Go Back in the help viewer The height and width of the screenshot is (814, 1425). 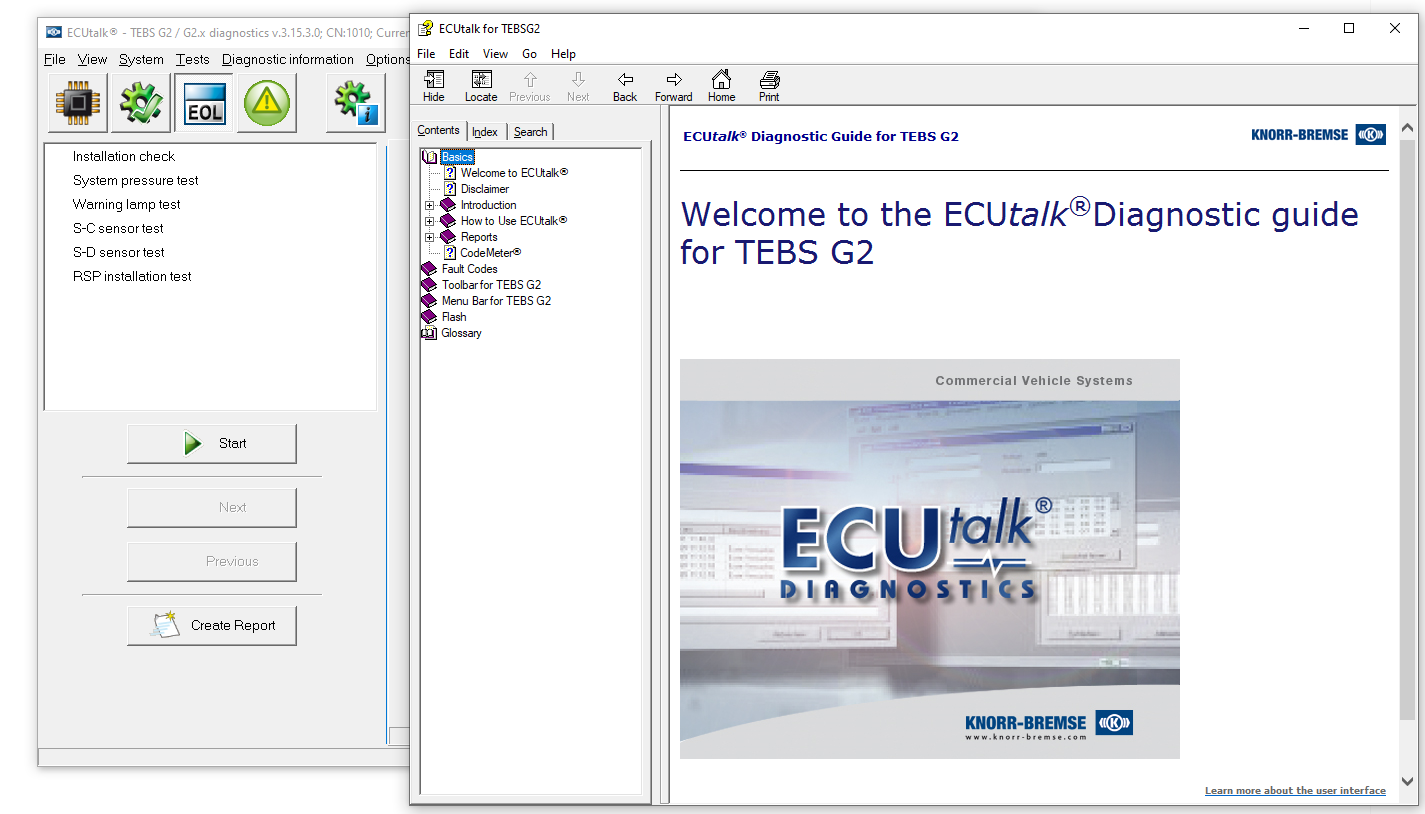tap(625, 87)
